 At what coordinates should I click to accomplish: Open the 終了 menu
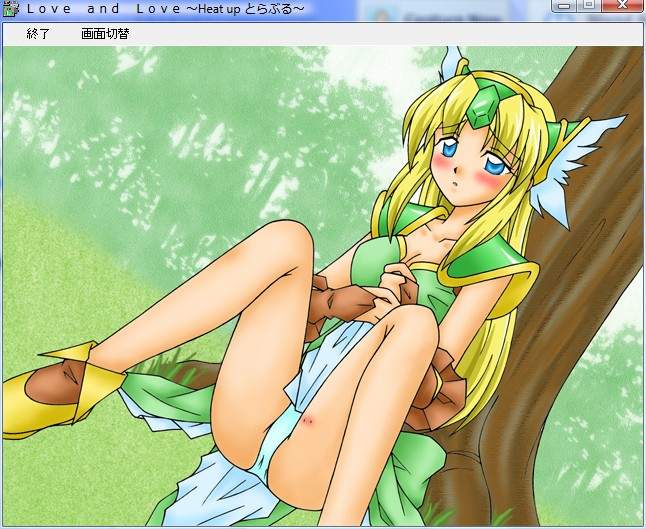point(38,33)
